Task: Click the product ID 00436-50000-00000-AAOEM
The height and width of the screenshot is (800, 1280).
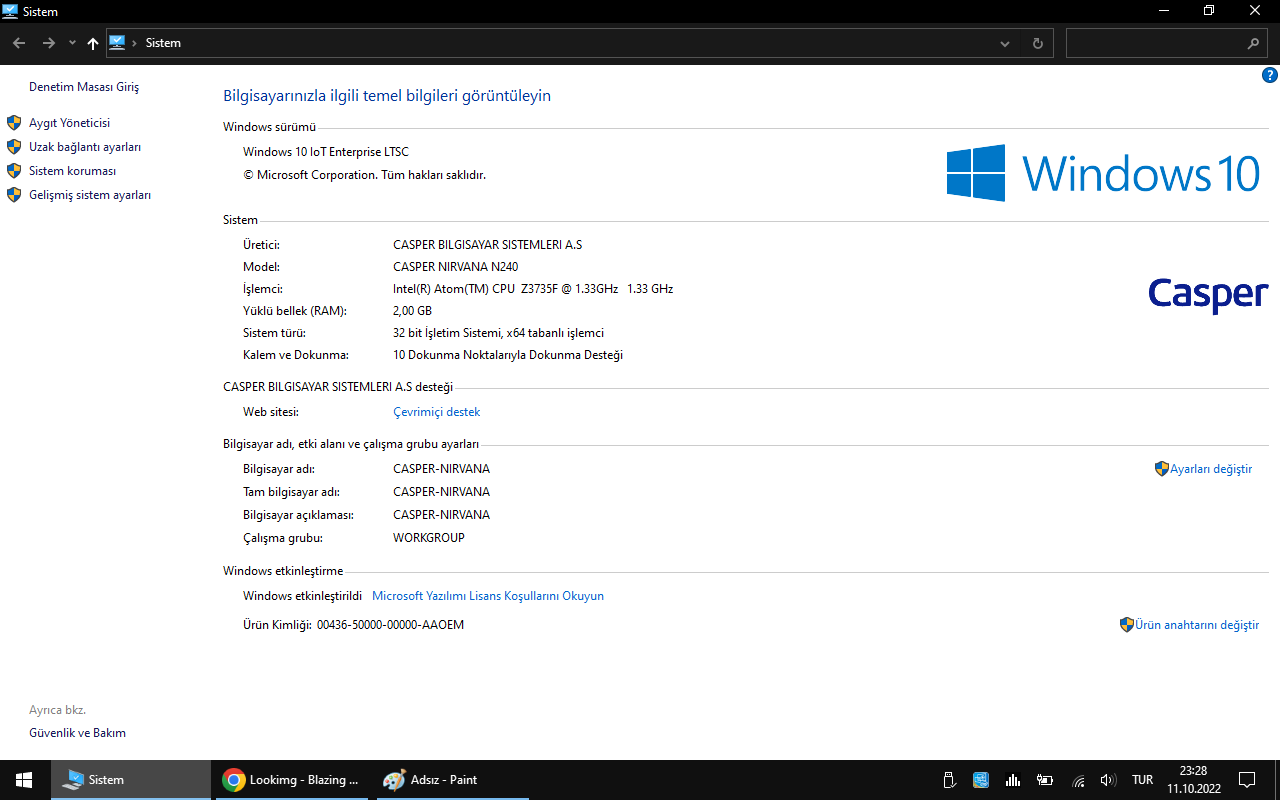Action: click(x=390, y=625)
